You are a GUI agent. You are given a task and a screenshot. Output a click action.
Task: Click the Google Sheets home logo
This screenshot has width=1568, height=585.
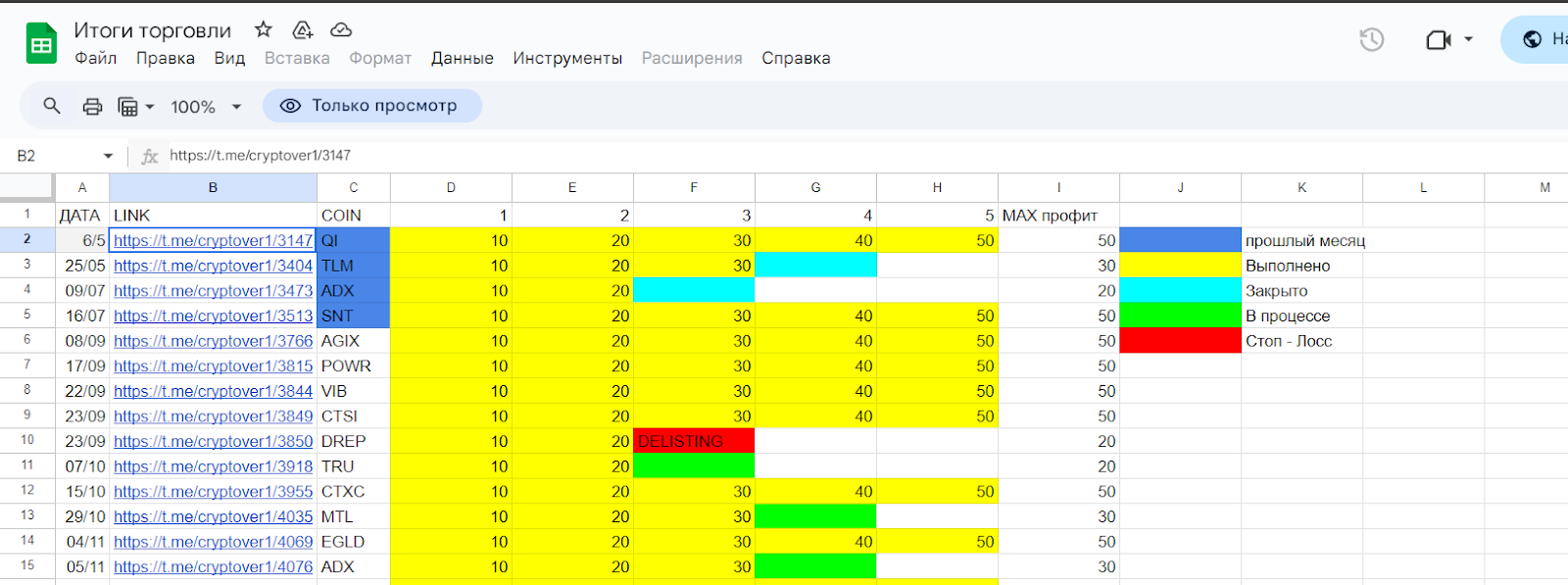click(41, 43)
